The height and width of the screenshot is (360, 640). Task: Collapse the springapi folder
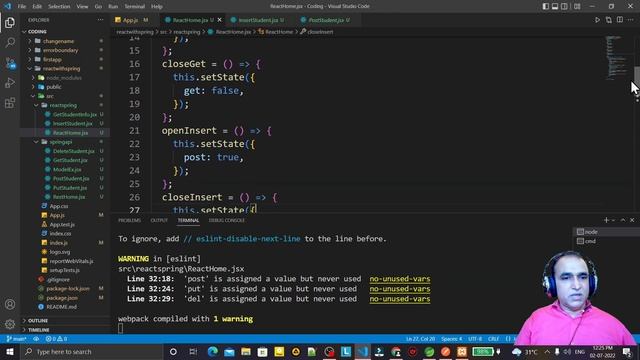coord(65,142)
